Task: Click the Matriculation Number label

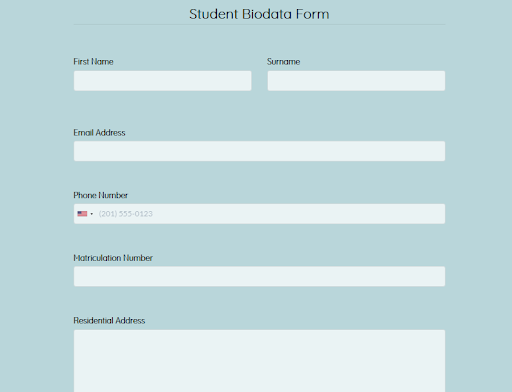Action: pos(113,258)
